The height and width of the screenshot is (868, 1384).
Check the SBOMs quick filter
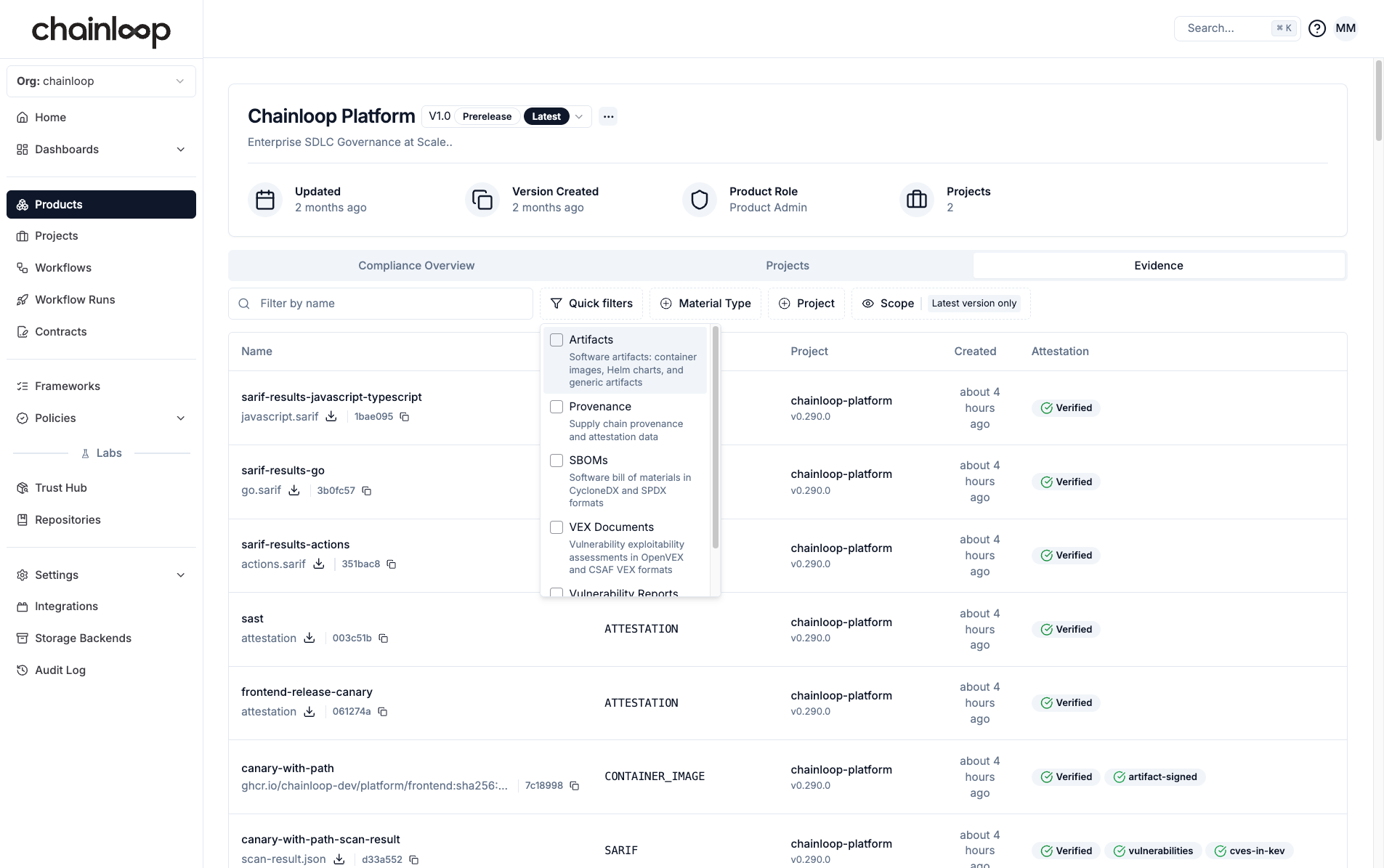point(557,461)
